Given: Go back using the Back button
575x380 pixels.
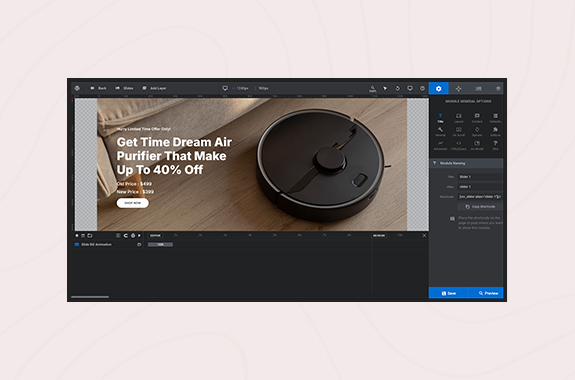Looking at the screenshot, I should click(98, 88).
